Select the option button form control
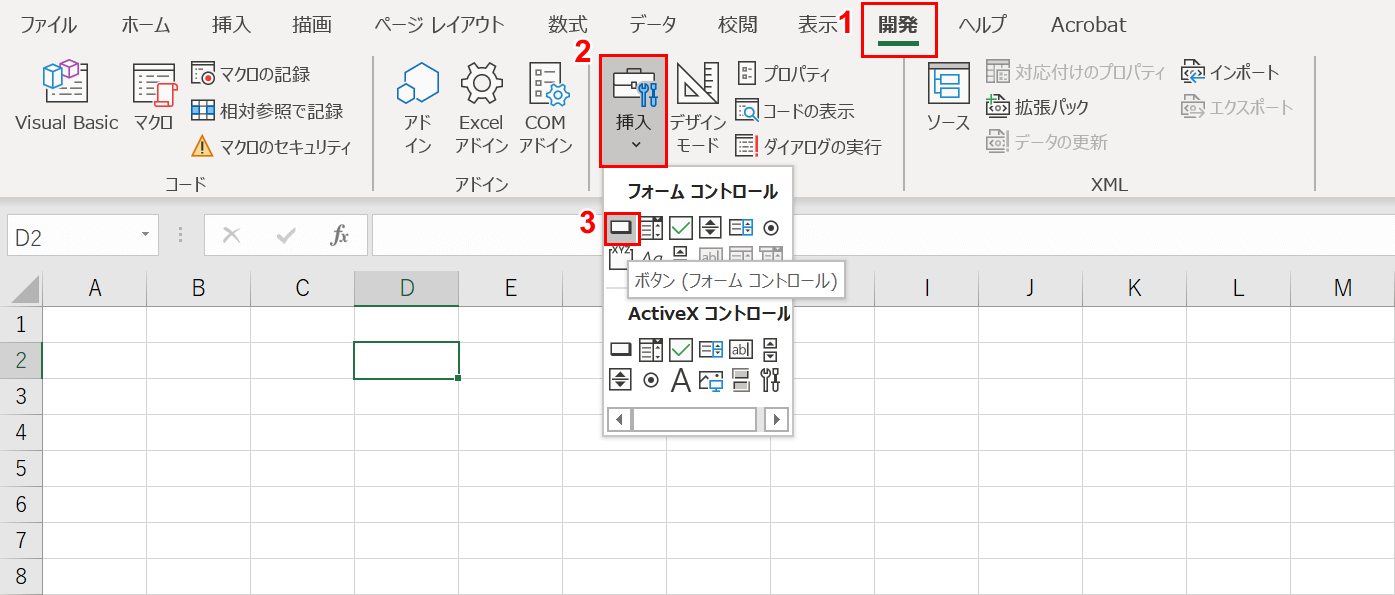 771,227
